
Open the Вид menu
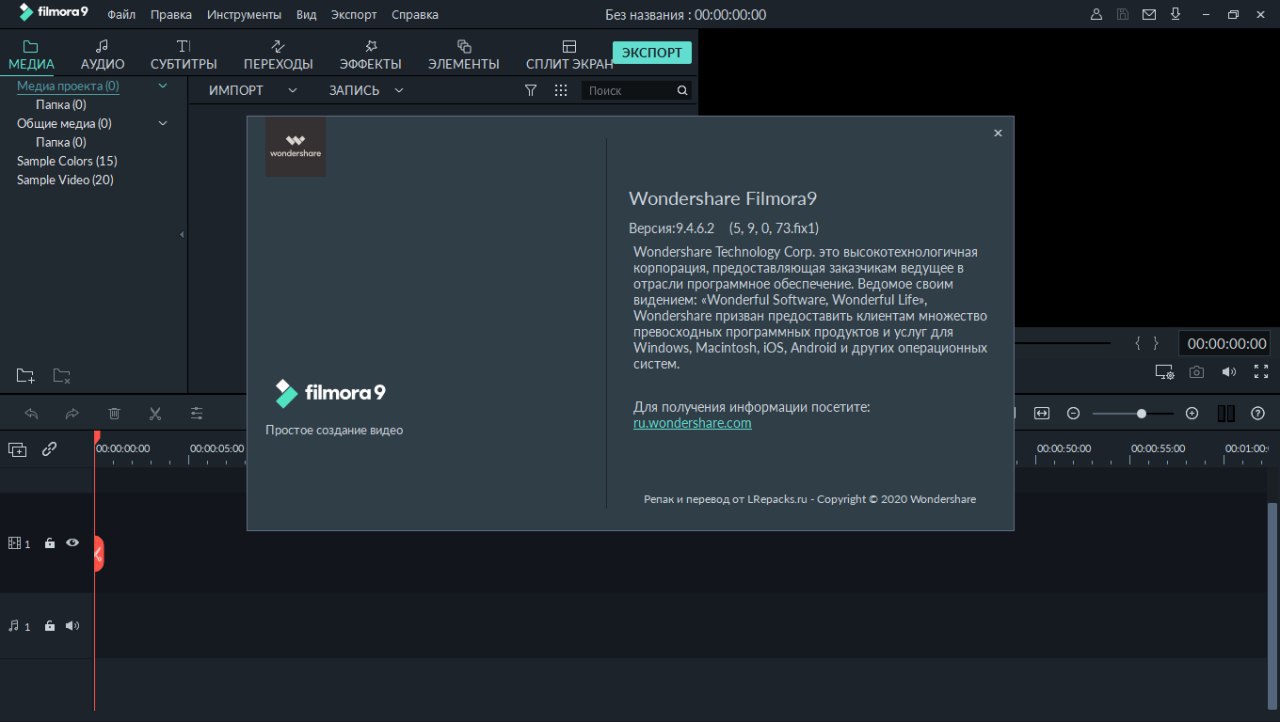point(306,15)
